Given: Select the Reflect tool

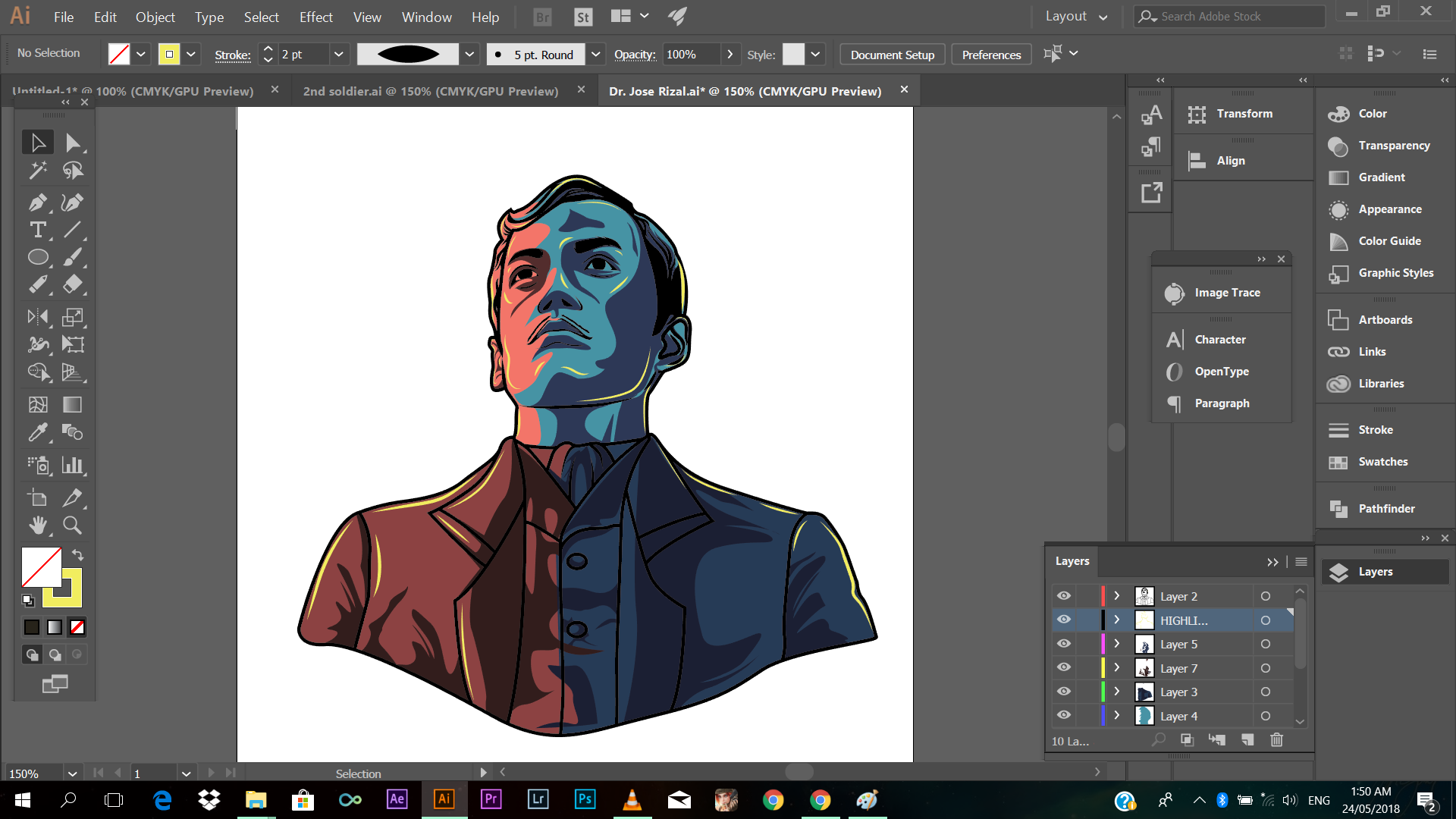Looking at the screenshot, I should (x=38, y=317).
